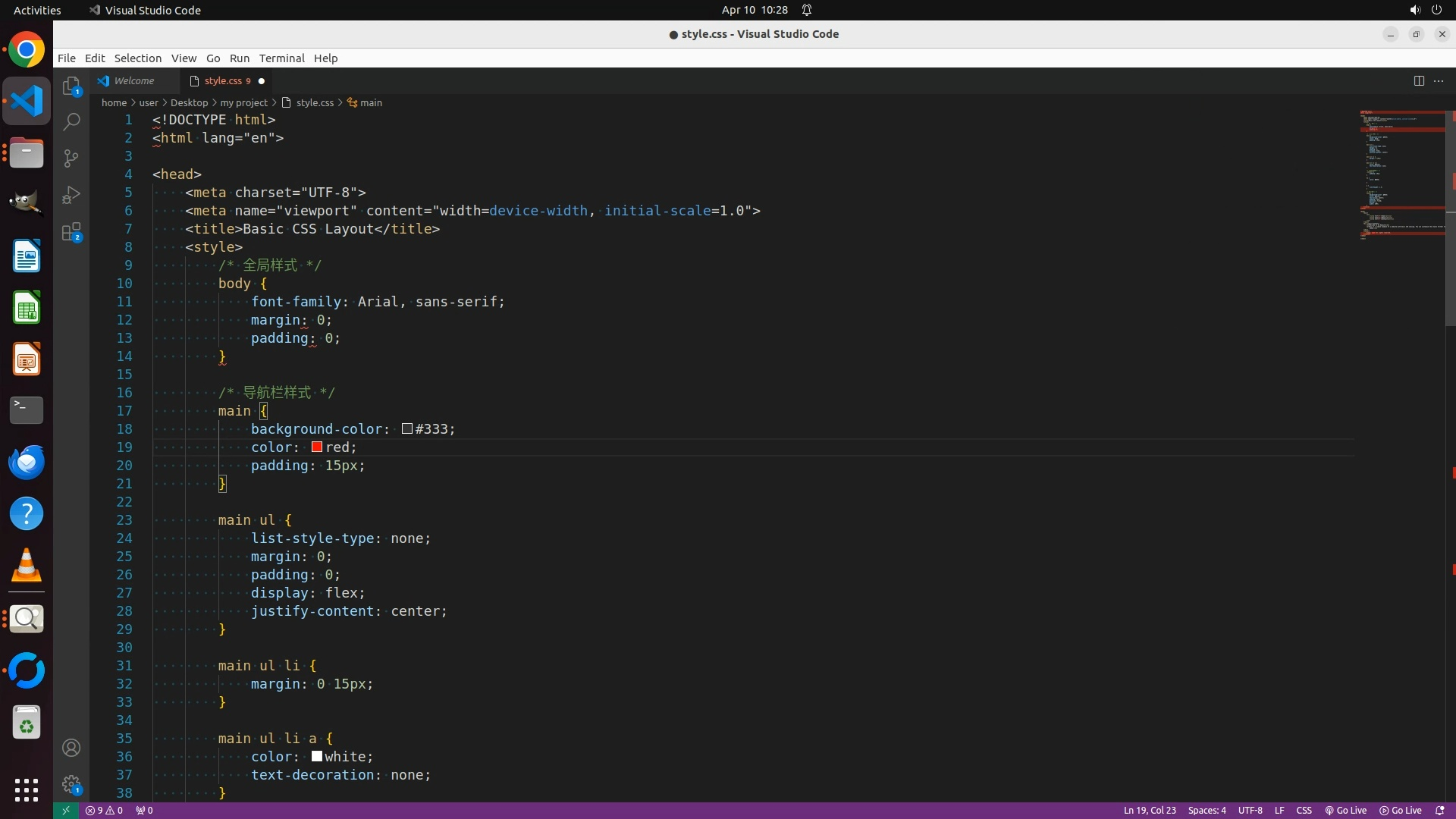The height and width of the screenshot is (819, 1456).
Task: Open the Extensions view icon
Action: (x=71, y=232)
